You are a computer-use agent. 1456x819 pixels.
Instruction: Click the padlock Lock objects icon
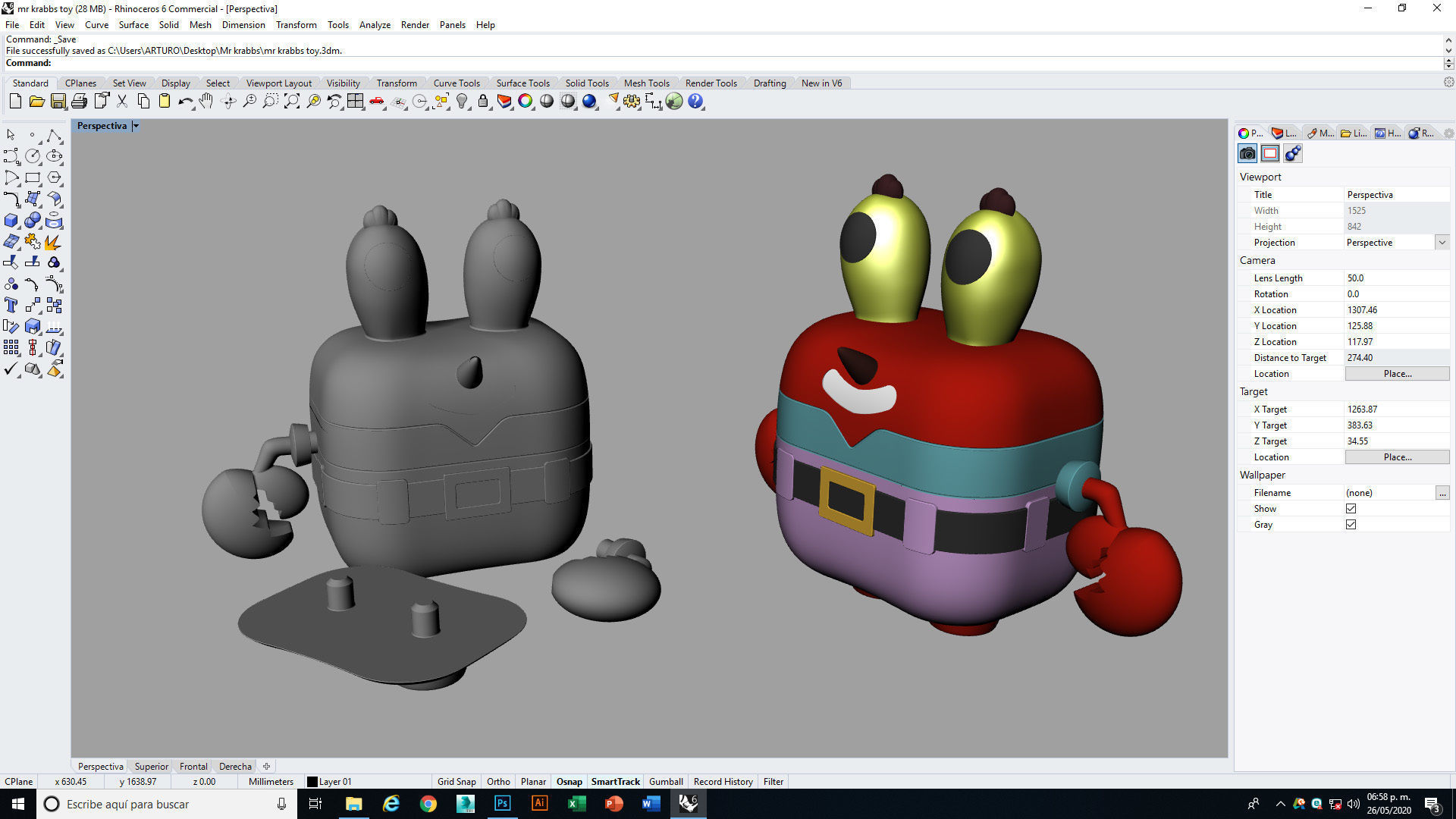click(x=483, y=101)
